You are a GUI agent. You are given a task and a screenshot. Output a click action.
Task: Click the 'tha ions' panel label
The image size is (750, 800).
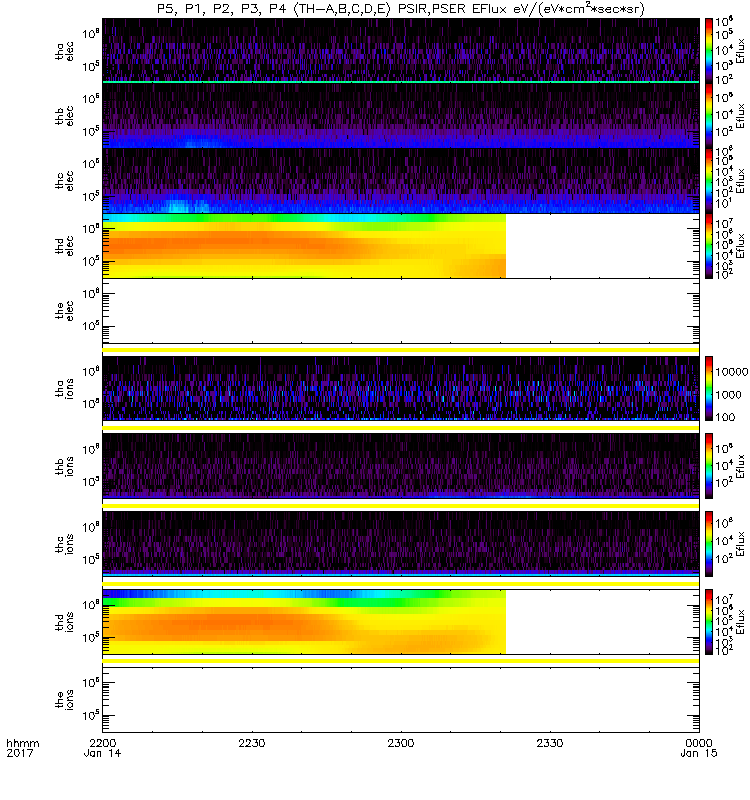coord(64,389)
